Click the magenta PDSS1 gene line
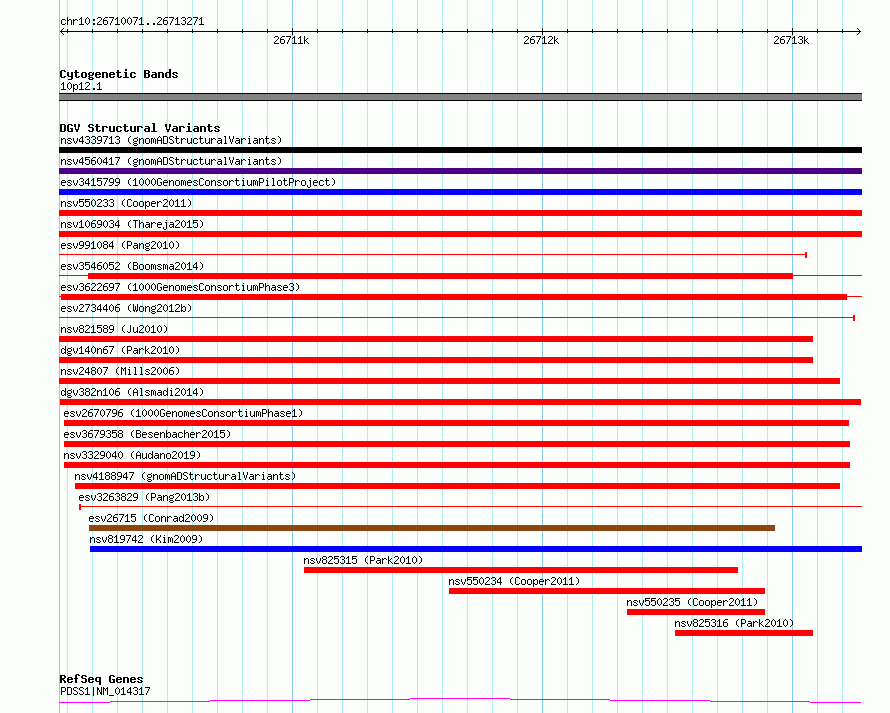This screenshot has width=890, height=713. coord(460,701)
